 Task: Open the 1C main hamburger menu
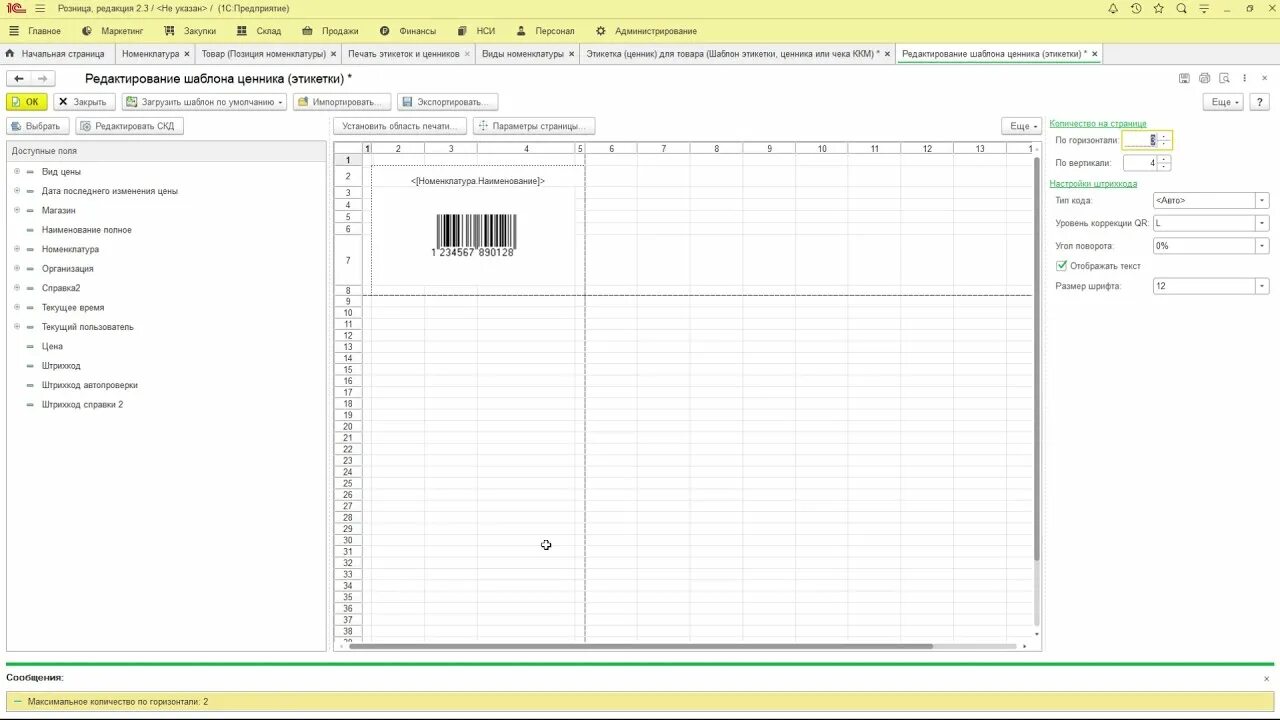pyautogui.click(x=38, y=8)
